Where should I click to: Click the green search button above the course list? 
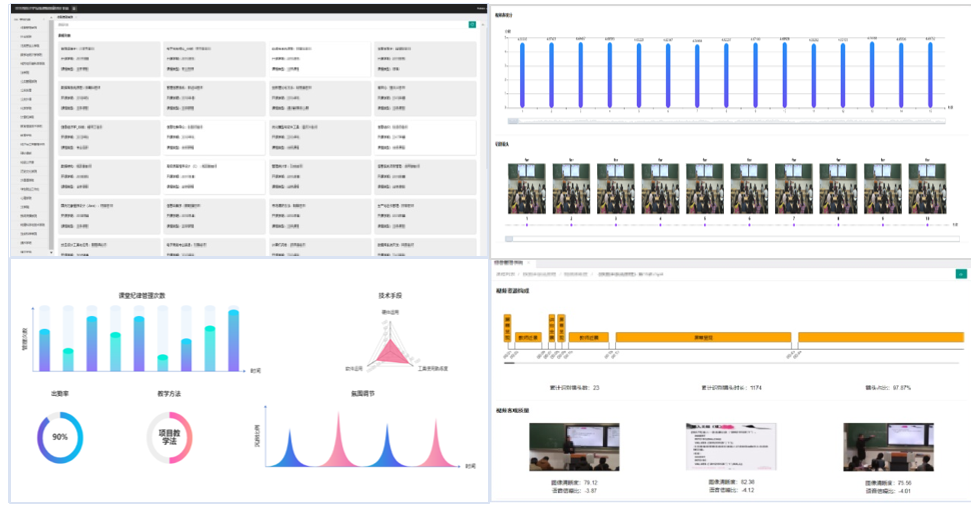[472, 24]
